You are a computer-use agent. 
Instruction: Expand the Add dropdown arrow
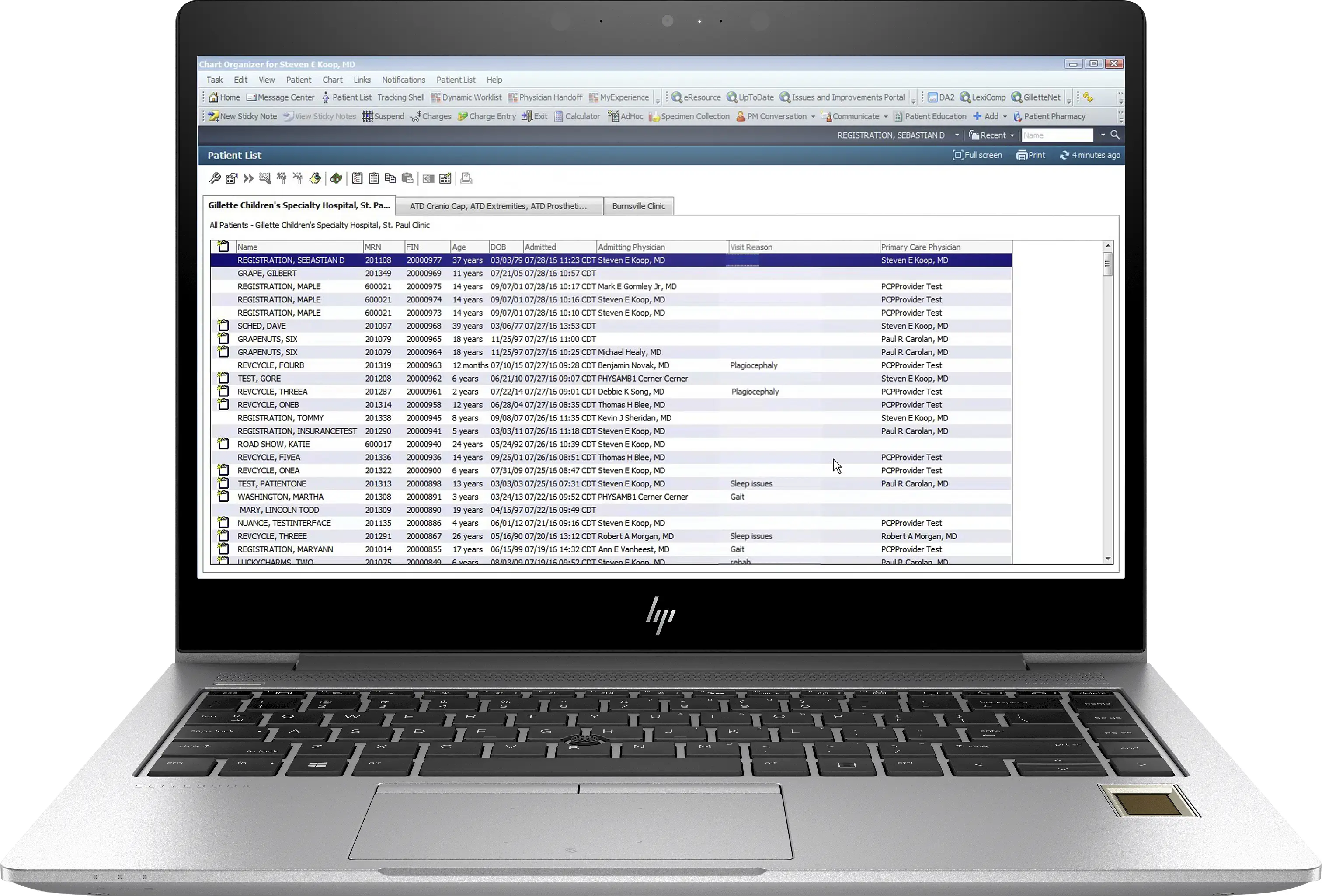pyautogui.click(x=1005, y=117)
